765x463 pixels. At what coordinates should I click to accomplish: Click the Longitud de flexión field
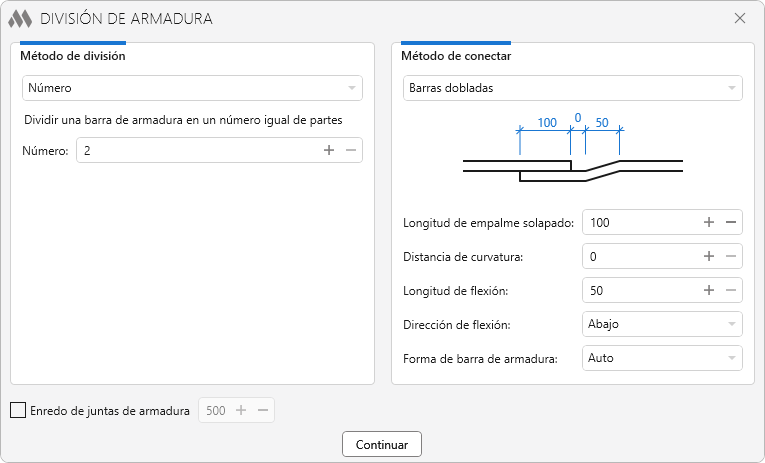pyautogui.click(x=642, y=290)
